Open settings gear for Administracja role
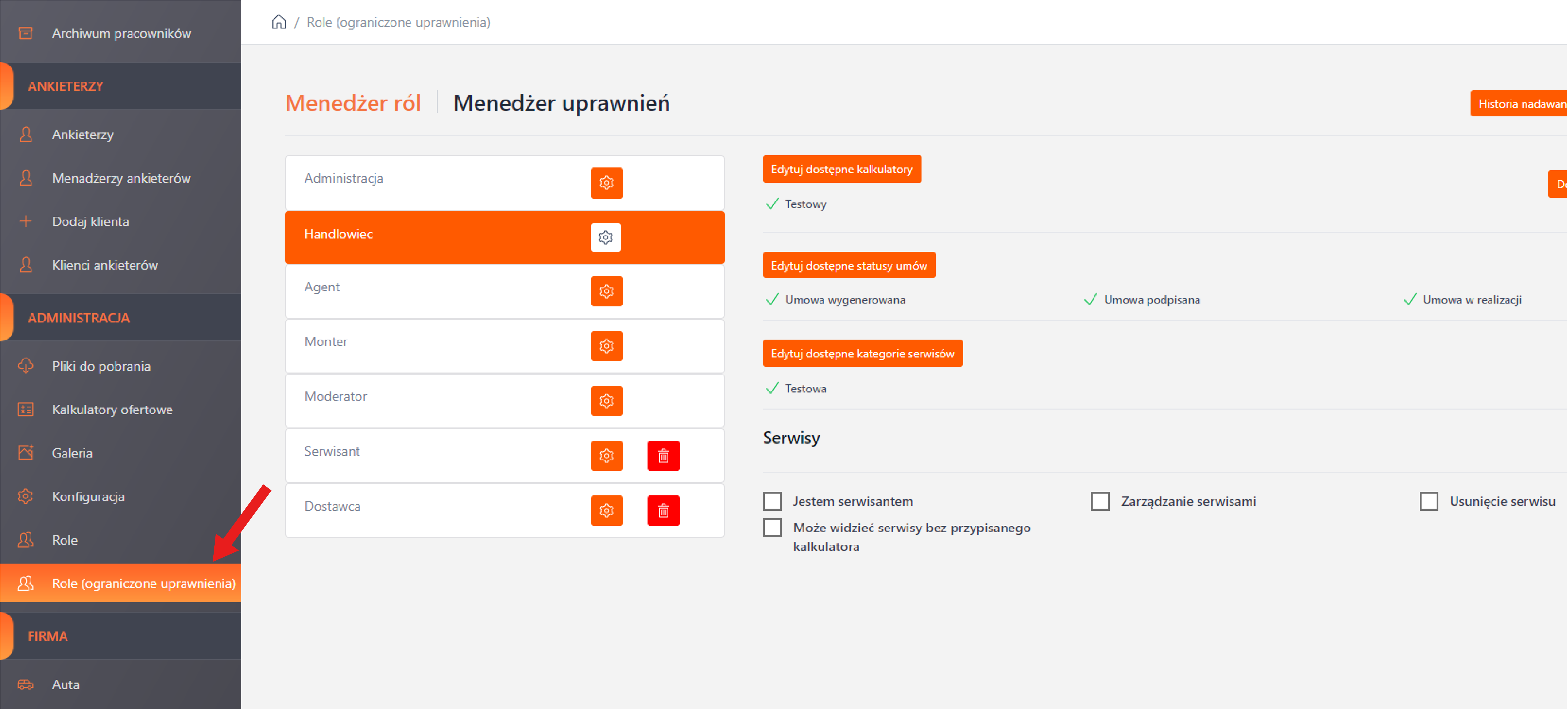 [x=606, y=182]
